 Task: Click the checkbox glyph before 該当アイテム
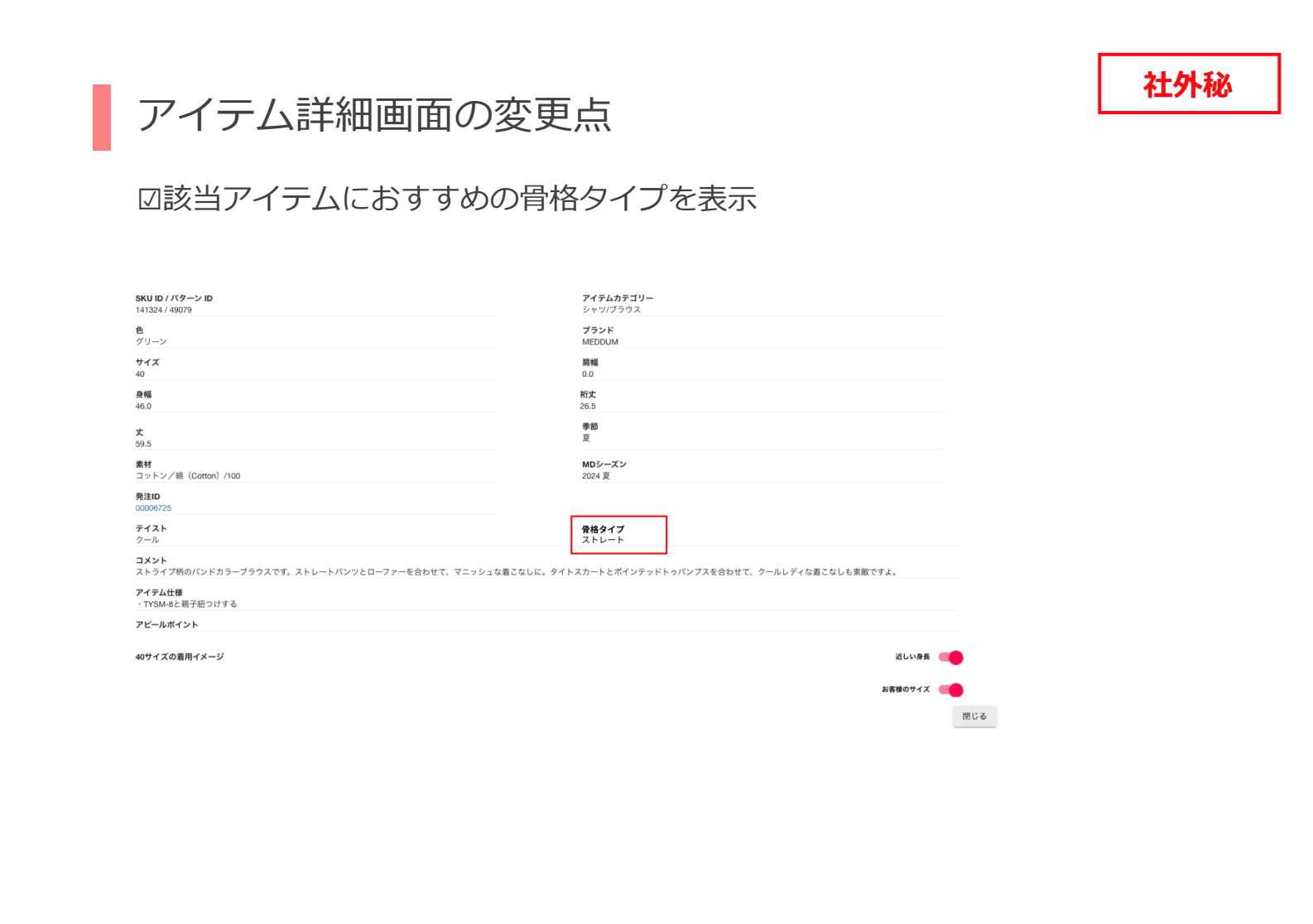149,200
